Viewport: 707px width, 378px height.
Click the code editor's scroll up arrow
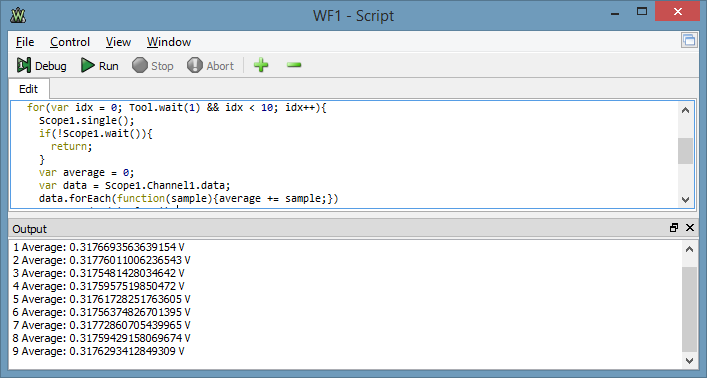(685, 110)
